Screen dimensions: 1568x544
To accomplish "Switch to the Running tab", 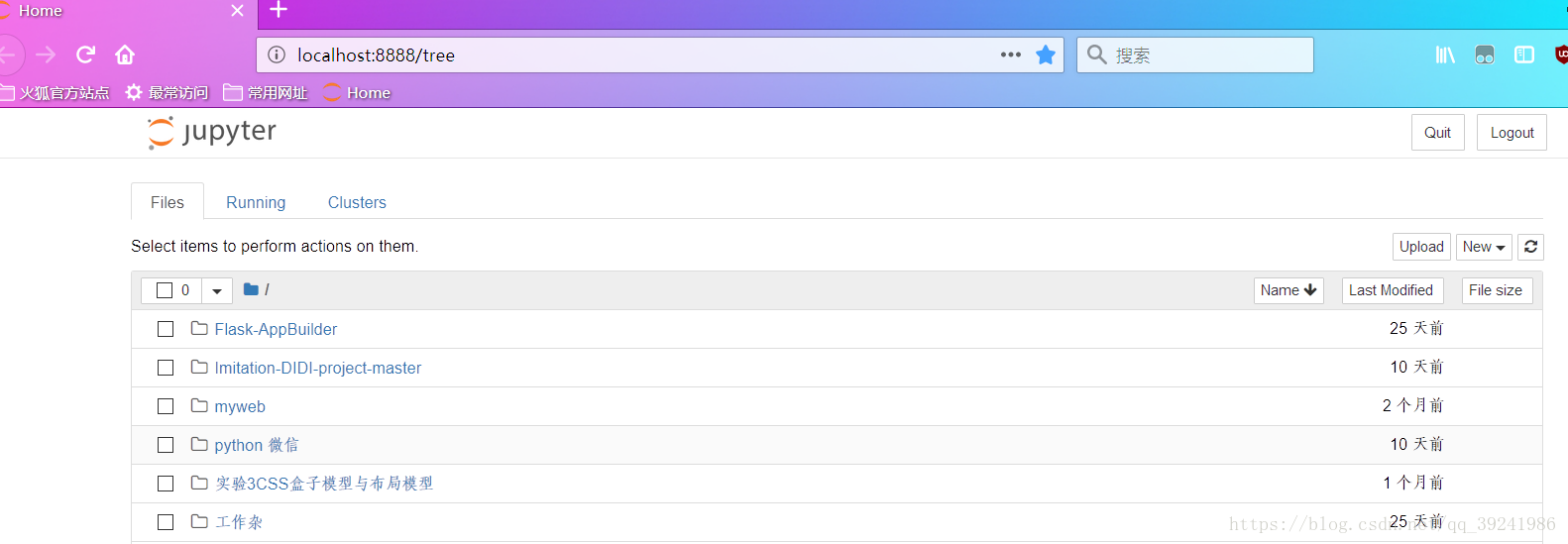I will (x=256, y=202).
